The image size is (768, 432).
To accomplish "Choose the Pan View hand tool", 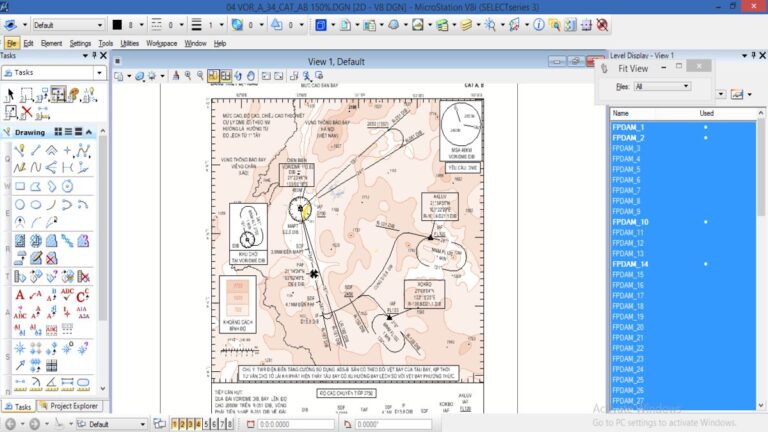I will pyautogui.click(x=251, y=75).
